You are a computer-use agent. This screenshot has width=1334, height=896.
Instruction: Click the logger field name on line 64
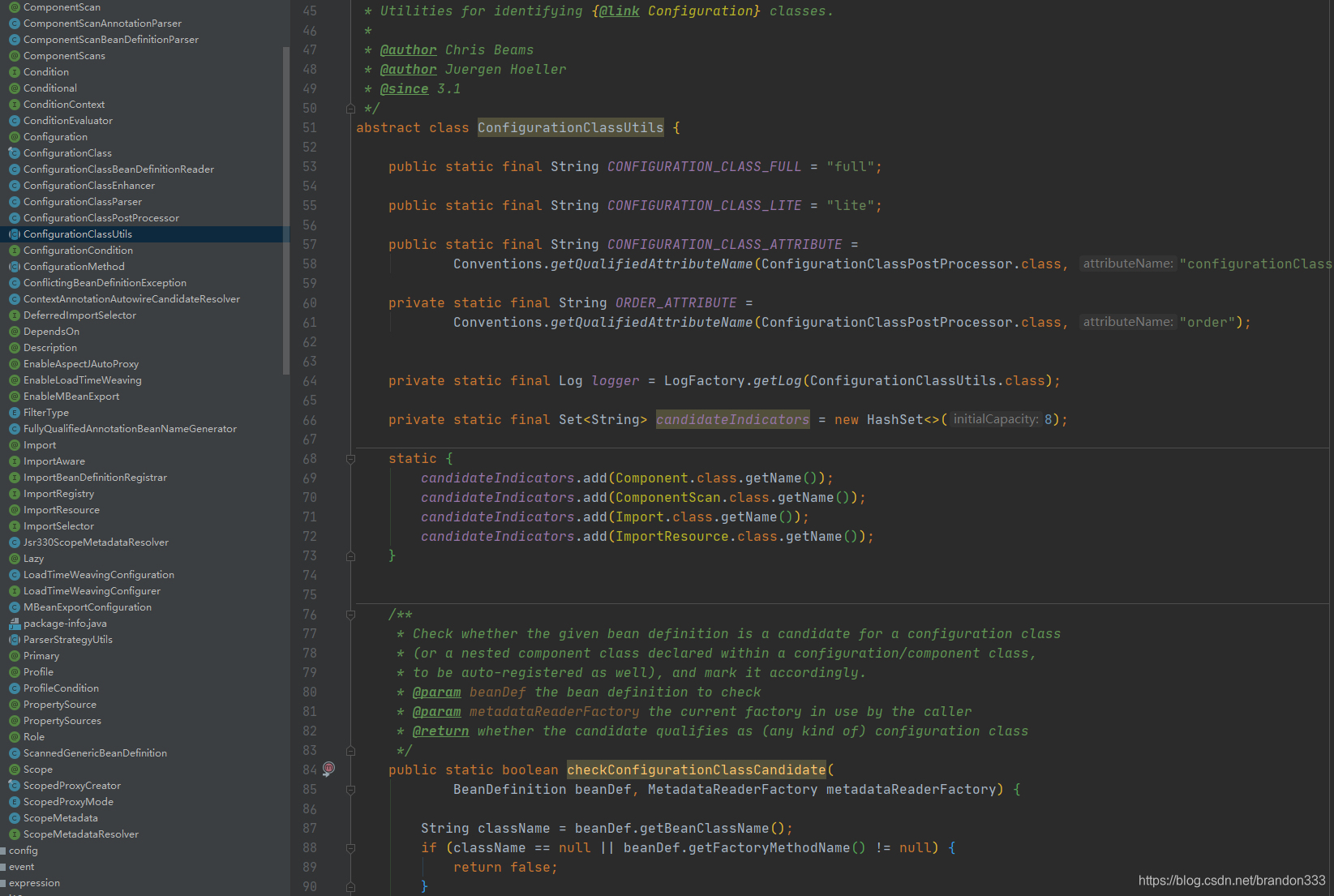click(615, 381)
